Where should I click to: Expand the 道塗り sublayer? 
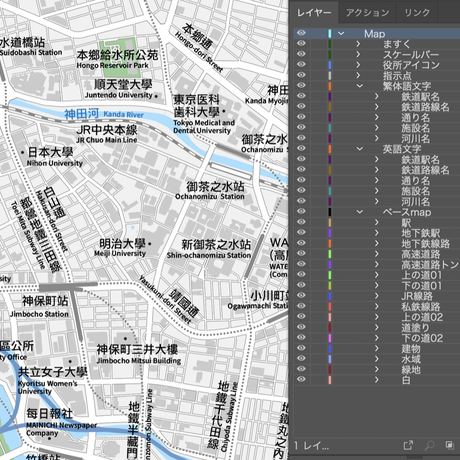coord(377,327)
